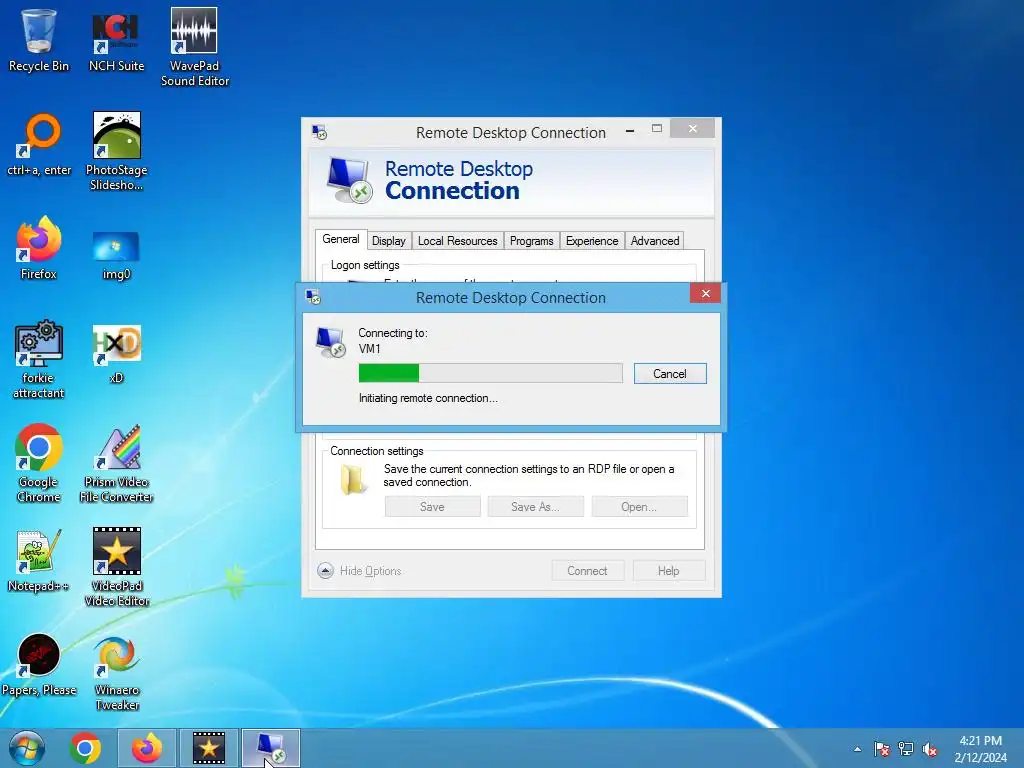Switch to Firefox in the taskbar
Screen dimensions: 1024x768
click(x=147, y=748)
